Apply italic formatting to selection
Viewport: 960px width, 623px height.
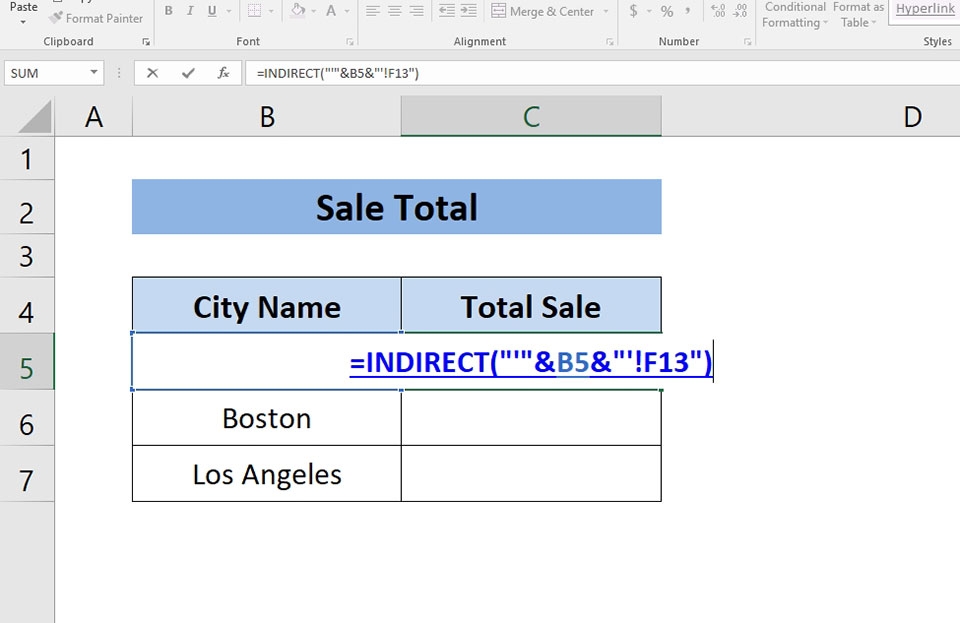coord(190,8)
